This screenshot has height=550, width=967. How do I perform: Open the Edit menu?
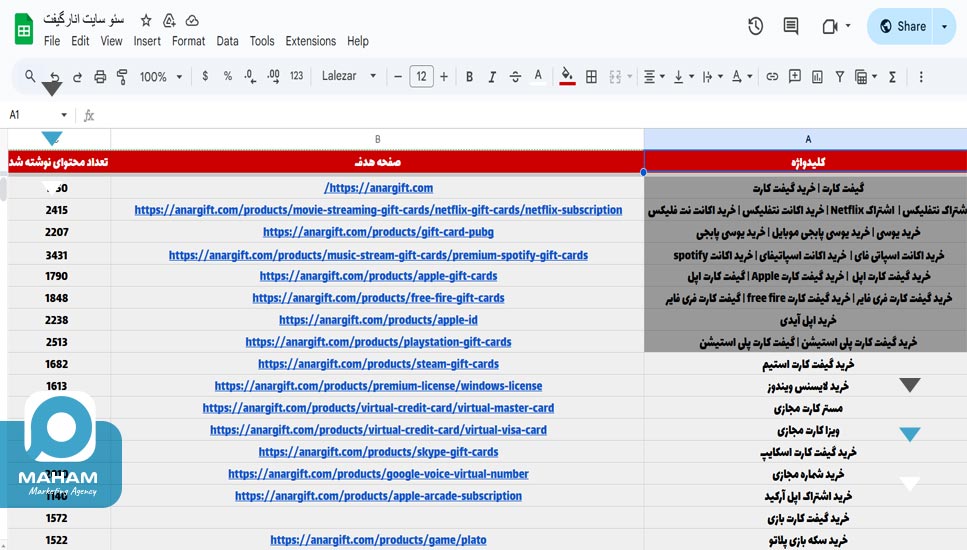(x=80, y=41)
